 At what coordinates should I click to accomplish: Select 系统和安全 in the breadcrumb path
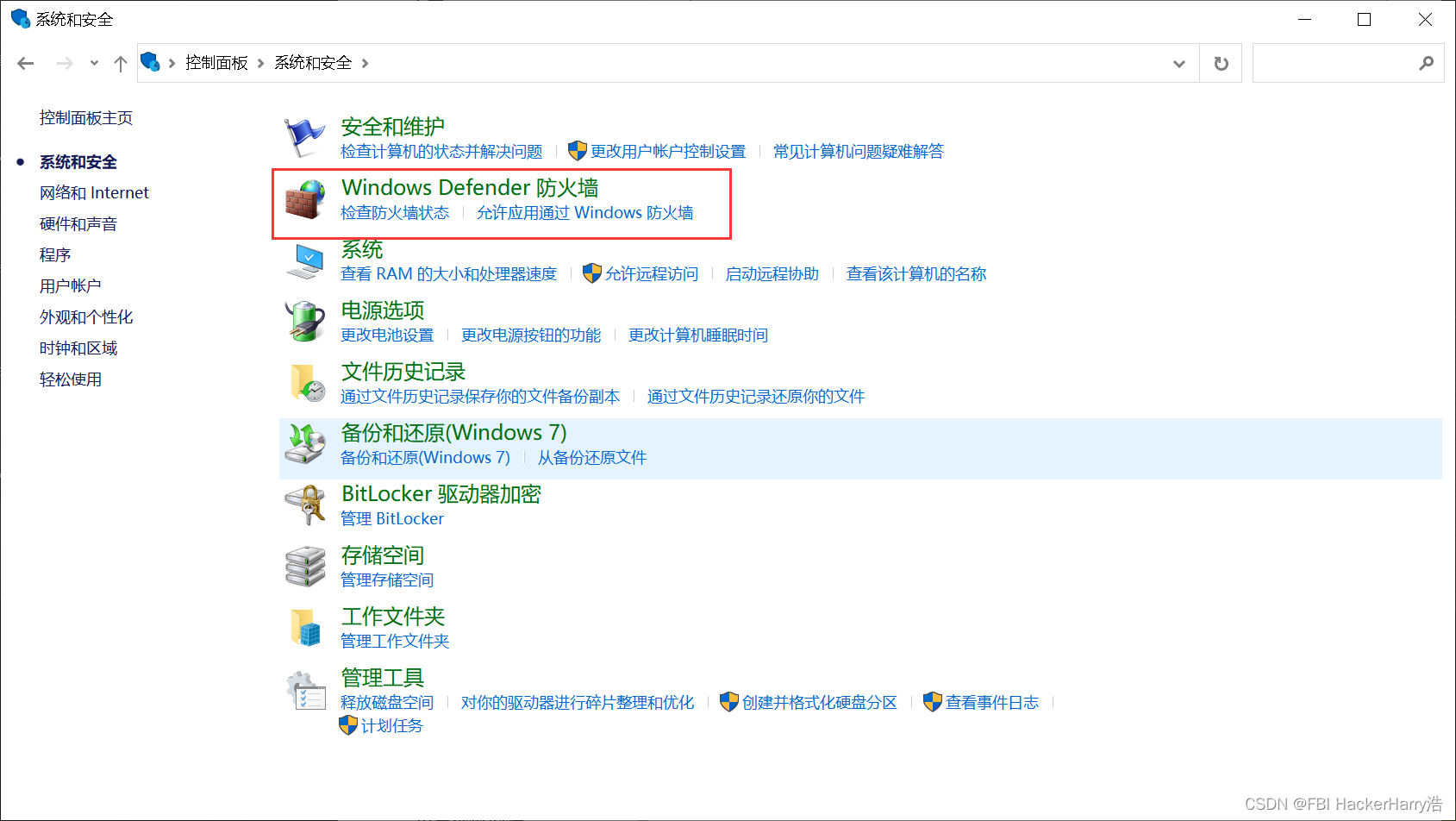pos(313,63)
